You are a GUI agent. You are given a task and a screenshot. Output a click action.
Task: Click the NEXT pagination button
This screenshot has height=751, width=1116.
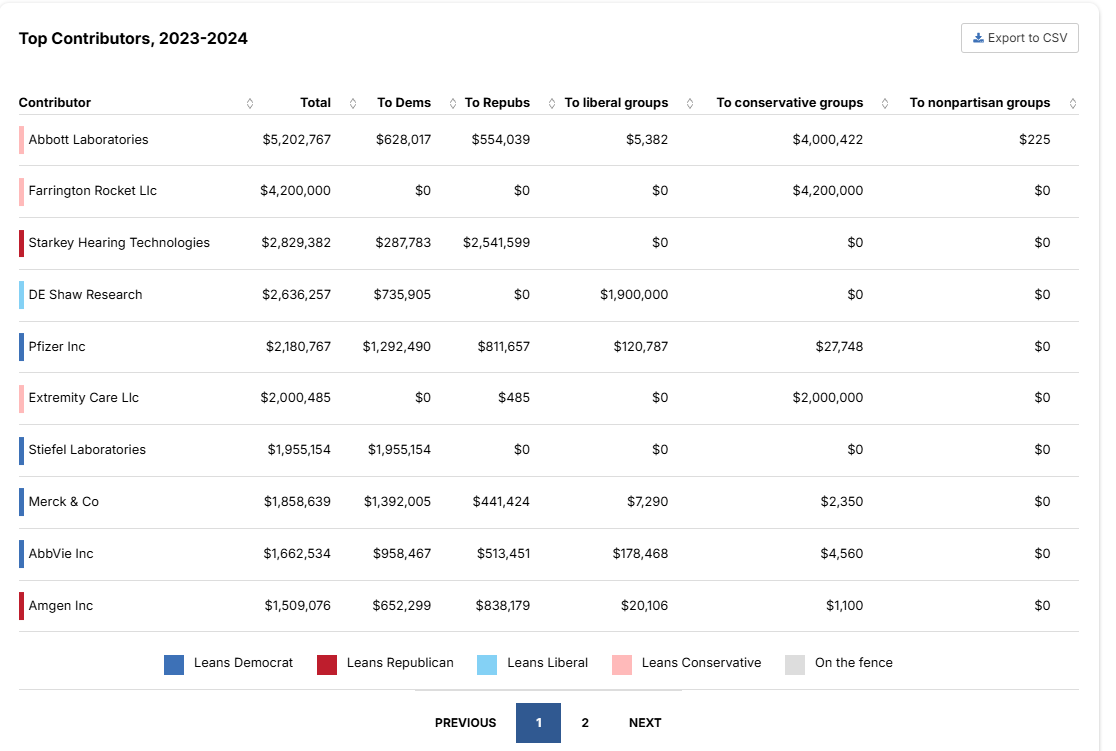click(x=645, y=723)
